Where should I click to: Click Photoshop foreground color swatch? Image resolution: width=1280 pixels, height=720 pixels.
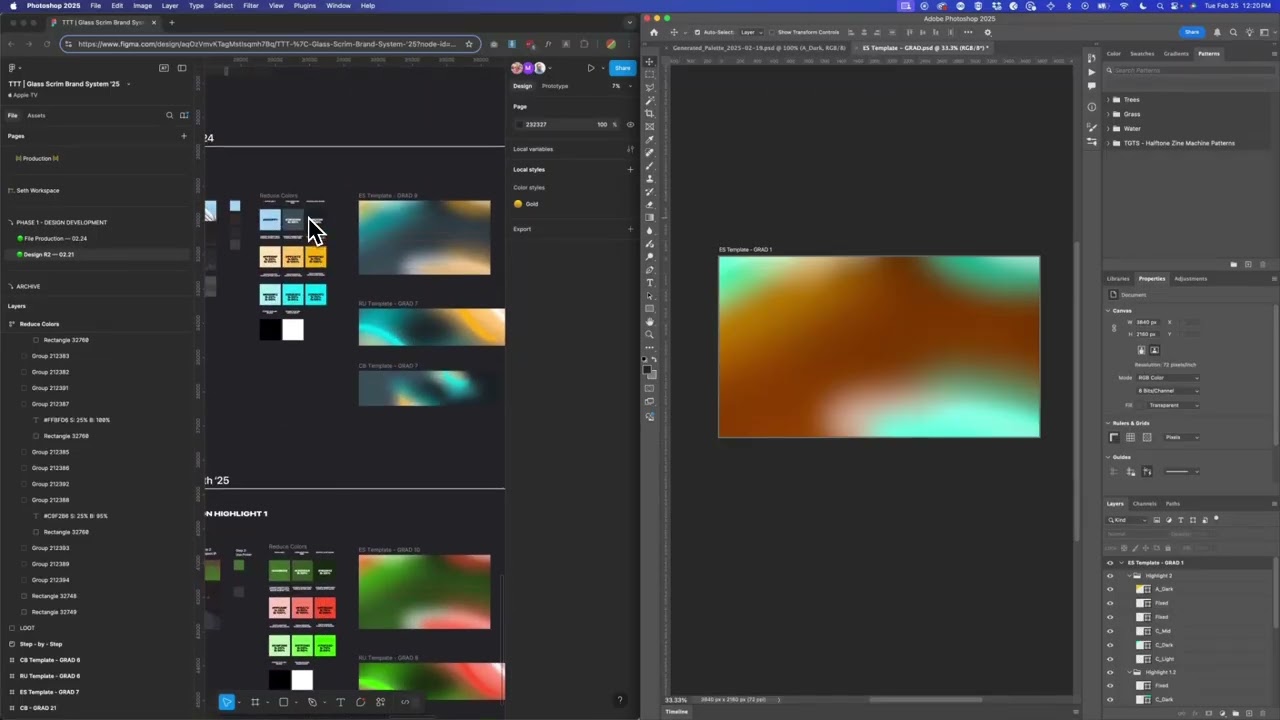pos(648,369)
